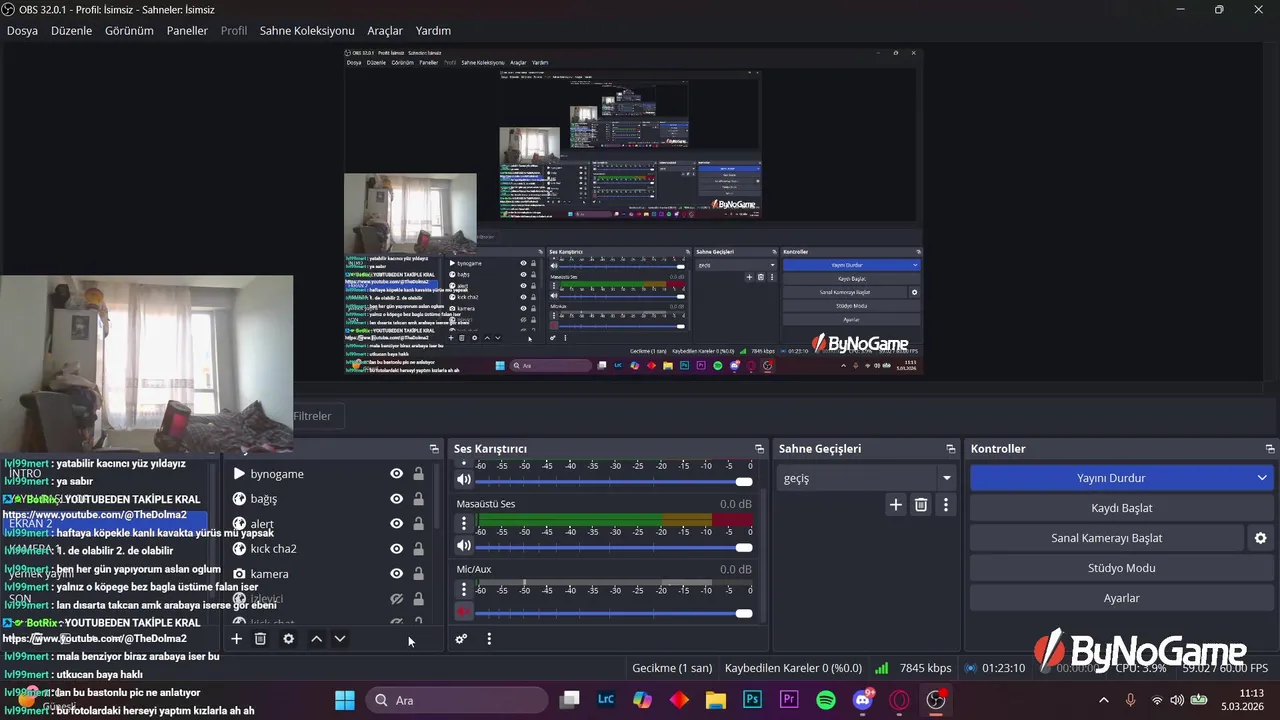The image size is (1280, 720).
Task: Open virtual camera settings gear
Action: click(x=1260, y=538)
